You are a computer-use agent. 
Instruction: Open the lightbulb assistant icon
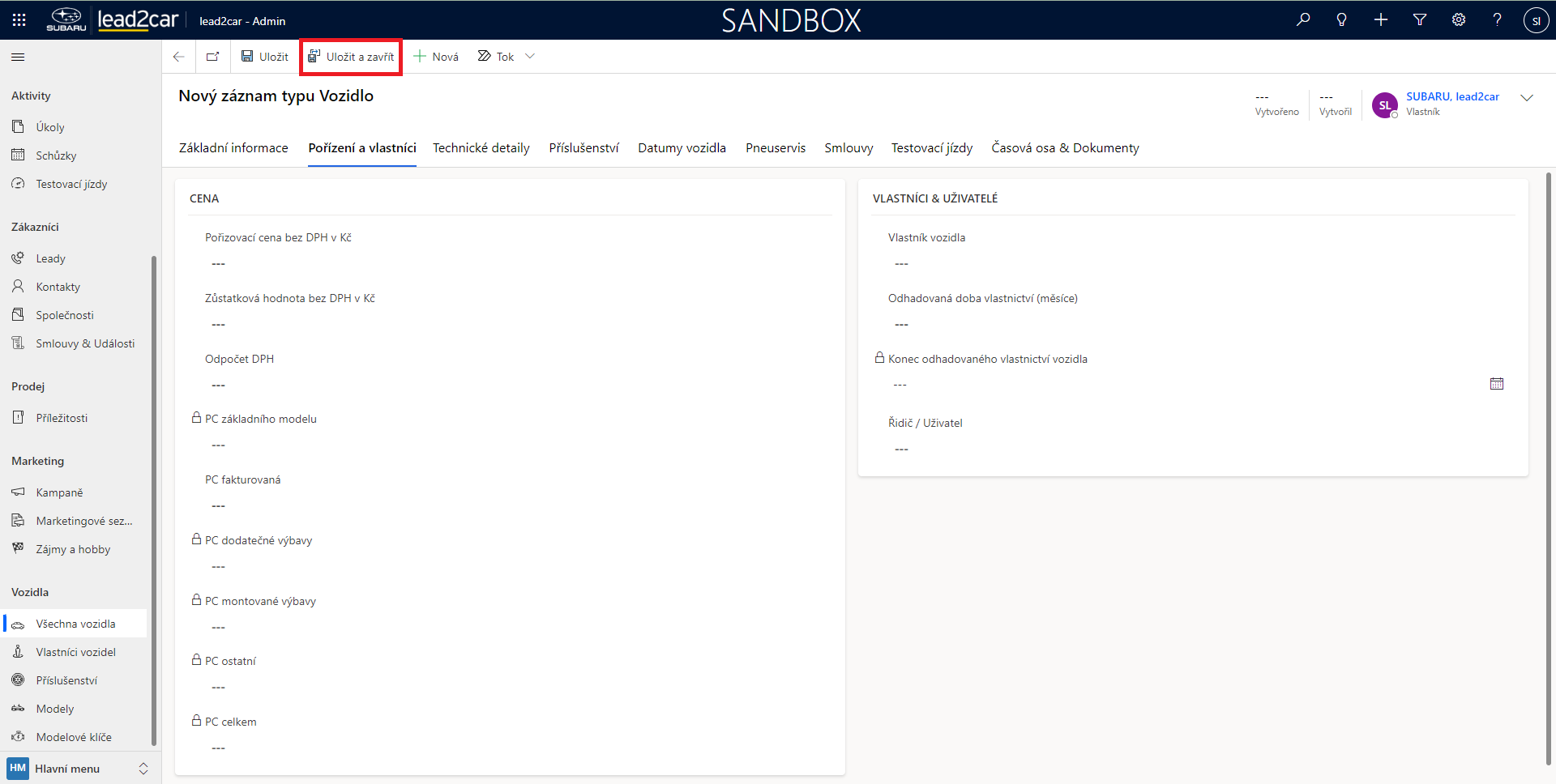(1342, 20)
